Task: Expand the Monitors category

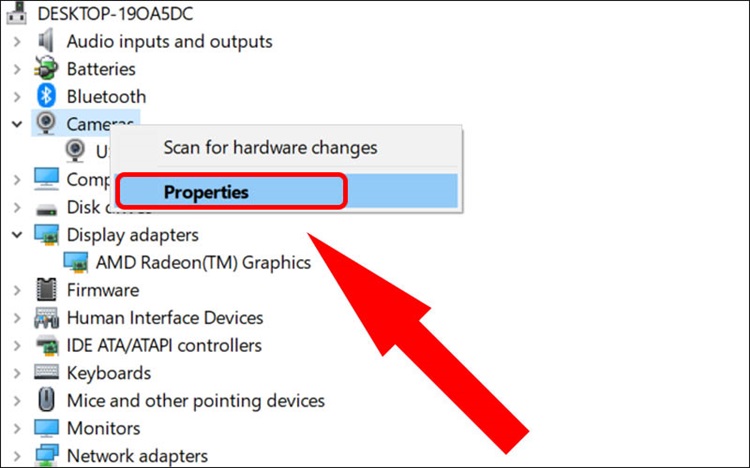Action: tap(17, 428)
